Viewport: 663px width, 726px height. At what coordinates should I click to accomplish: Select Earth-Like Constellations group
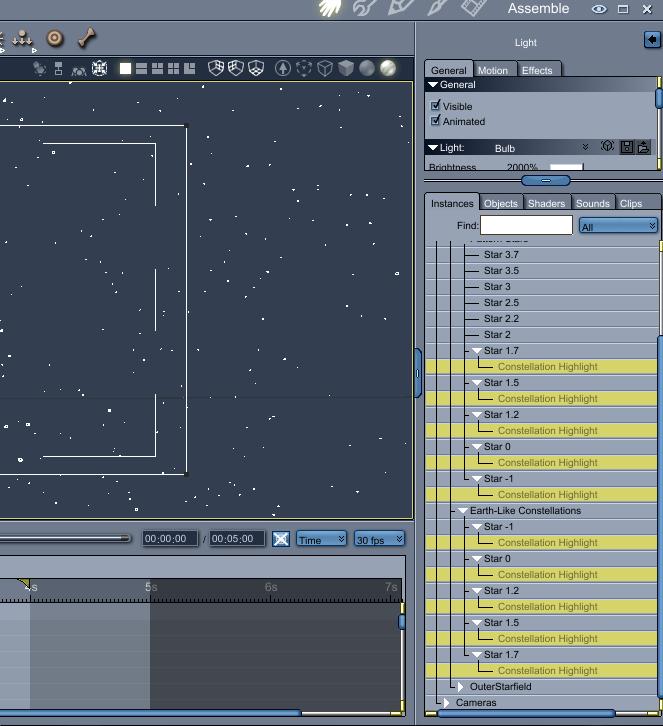pyautogui.click(x=525, y=511)
